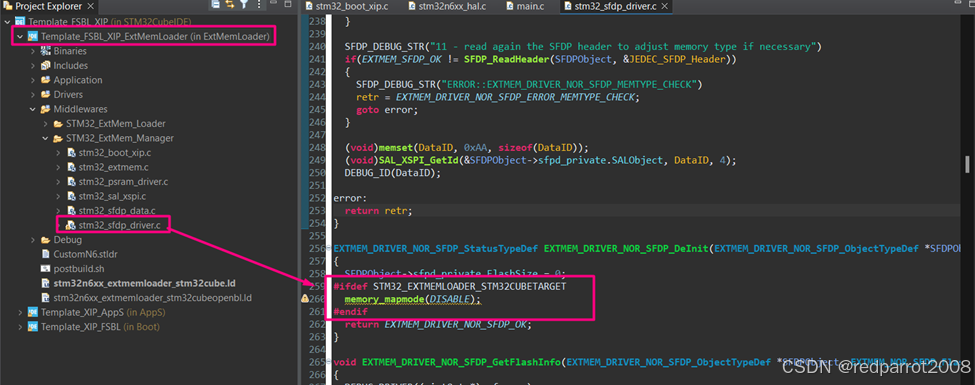
Task: Expand STM32_ExtMem_Loader folder
Action: [45, 124]
